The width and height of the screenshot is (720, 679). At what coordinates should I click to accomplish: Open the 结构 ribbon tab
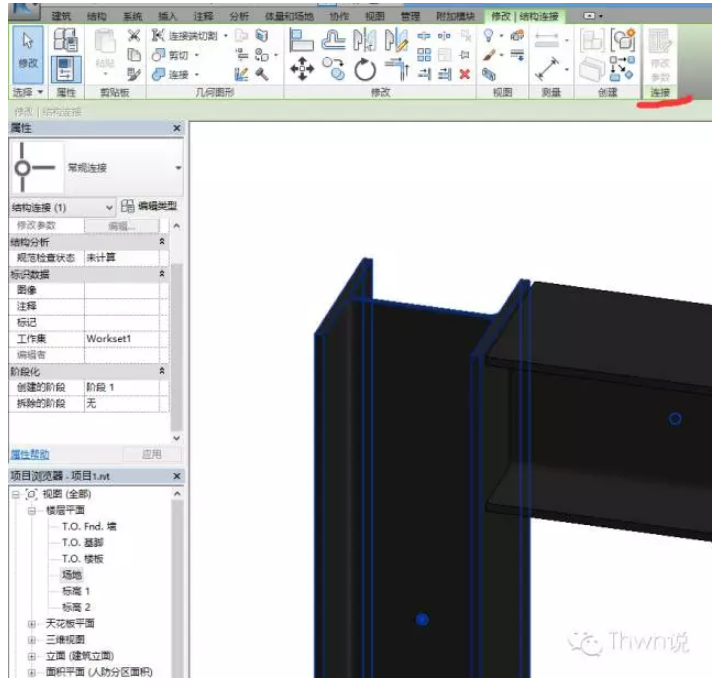click(96, 16)
